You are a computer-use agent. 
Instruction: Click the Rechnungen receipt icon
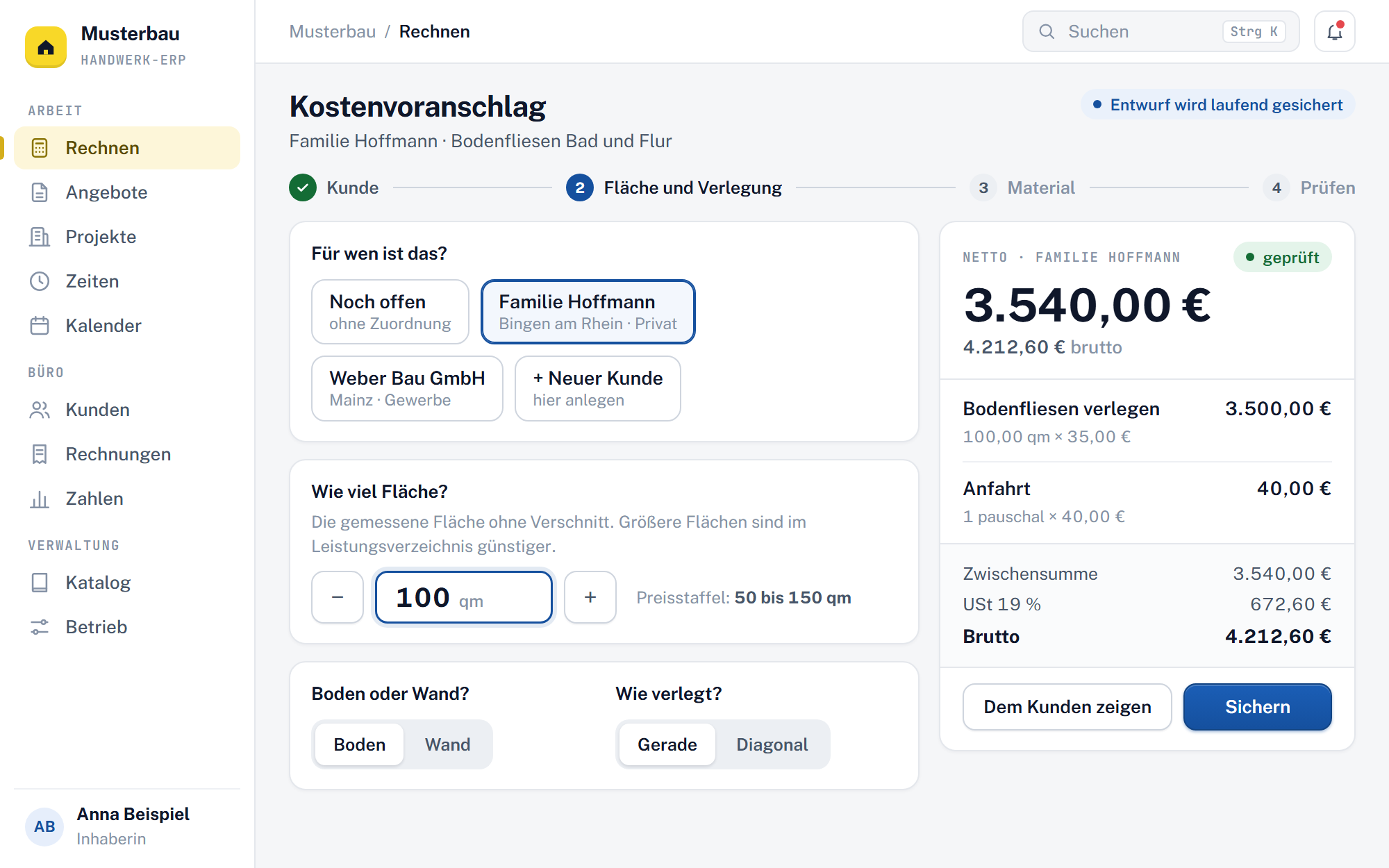[40, 454]
